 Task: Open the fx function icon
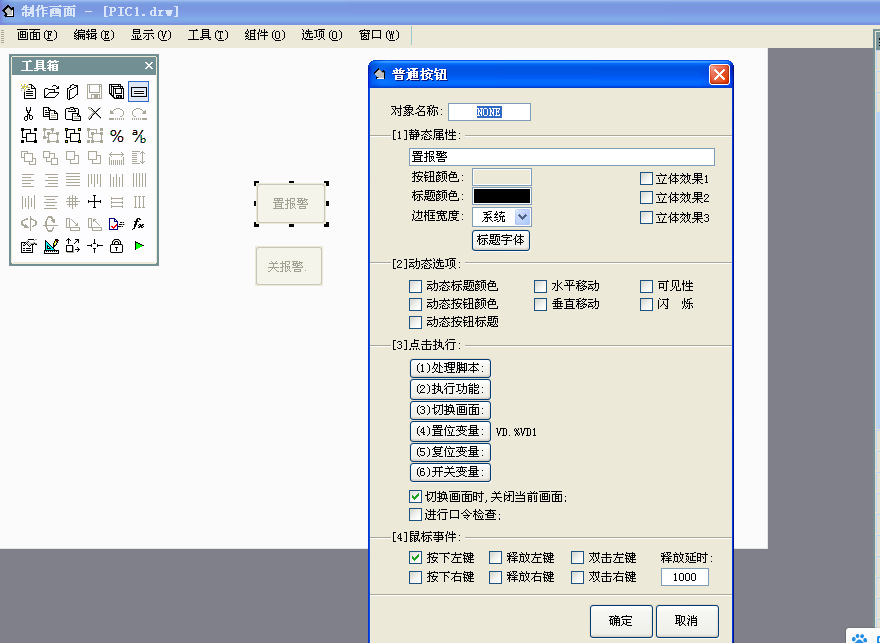click(x=139, y=224)
